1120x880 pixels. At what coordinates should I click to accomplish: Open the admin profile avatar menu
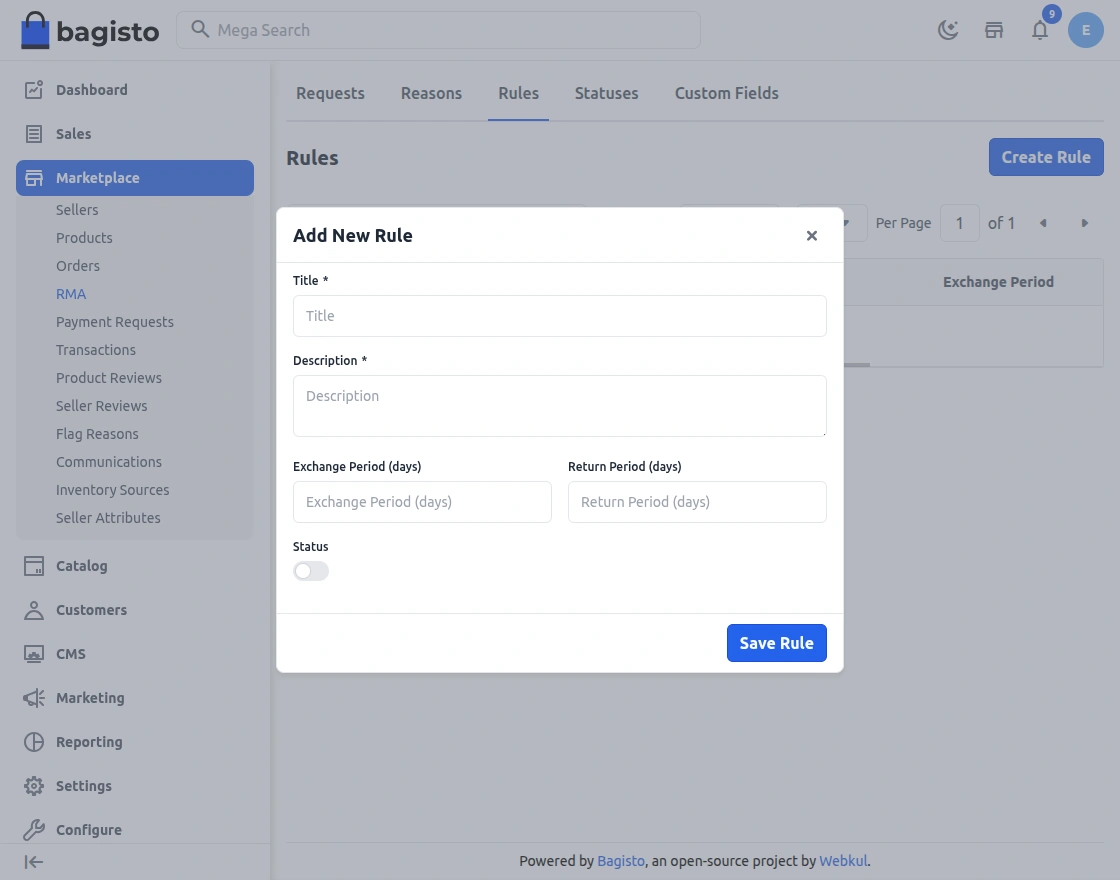[1086, 30]
